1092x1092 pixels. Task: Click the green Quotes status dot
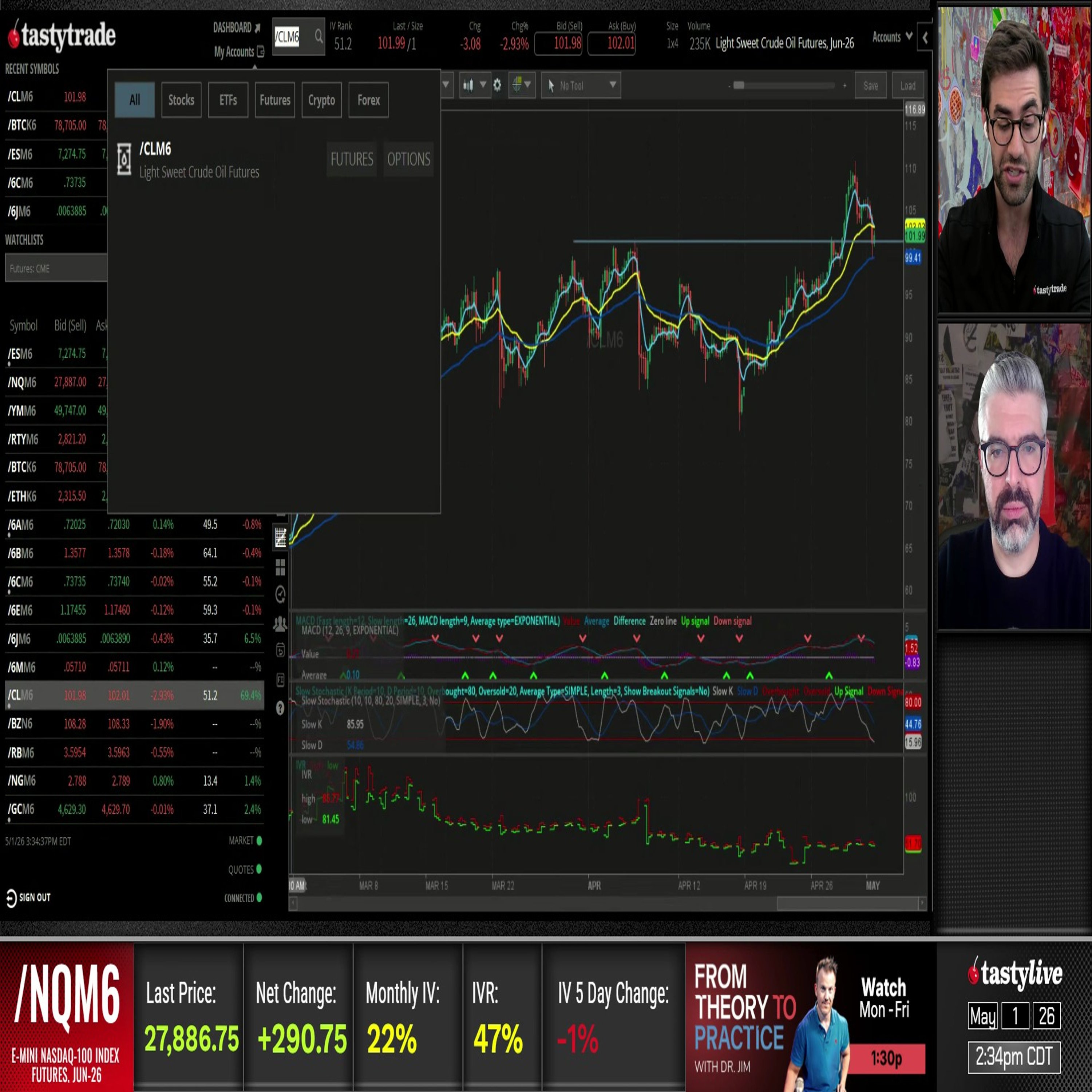[x=260, y=869]
